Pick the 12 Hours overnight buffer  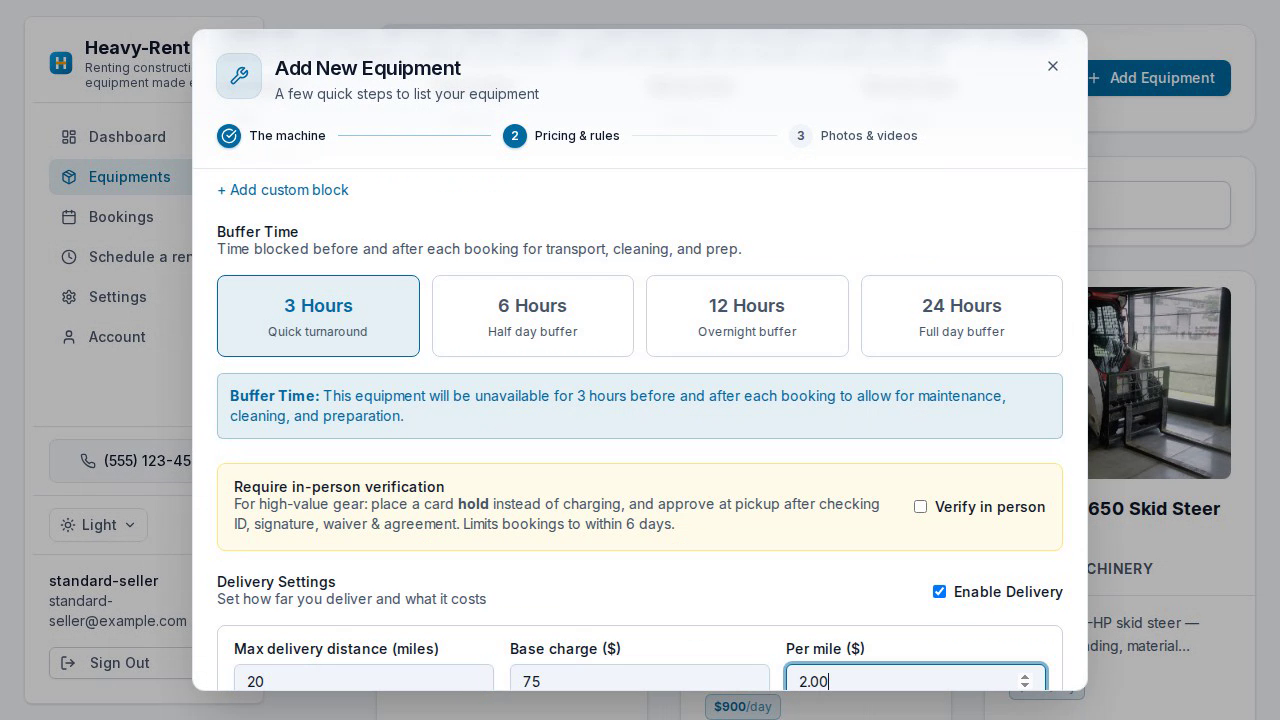pos(747,316)
